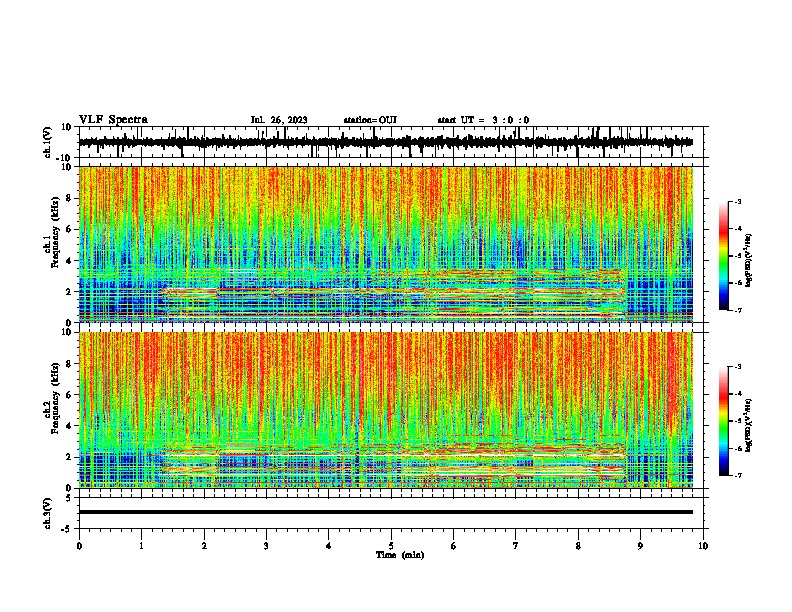792x612 pixels.
Task: Click the ch.2 spectrogram color scale bar
Action: [x=724, y=421]
